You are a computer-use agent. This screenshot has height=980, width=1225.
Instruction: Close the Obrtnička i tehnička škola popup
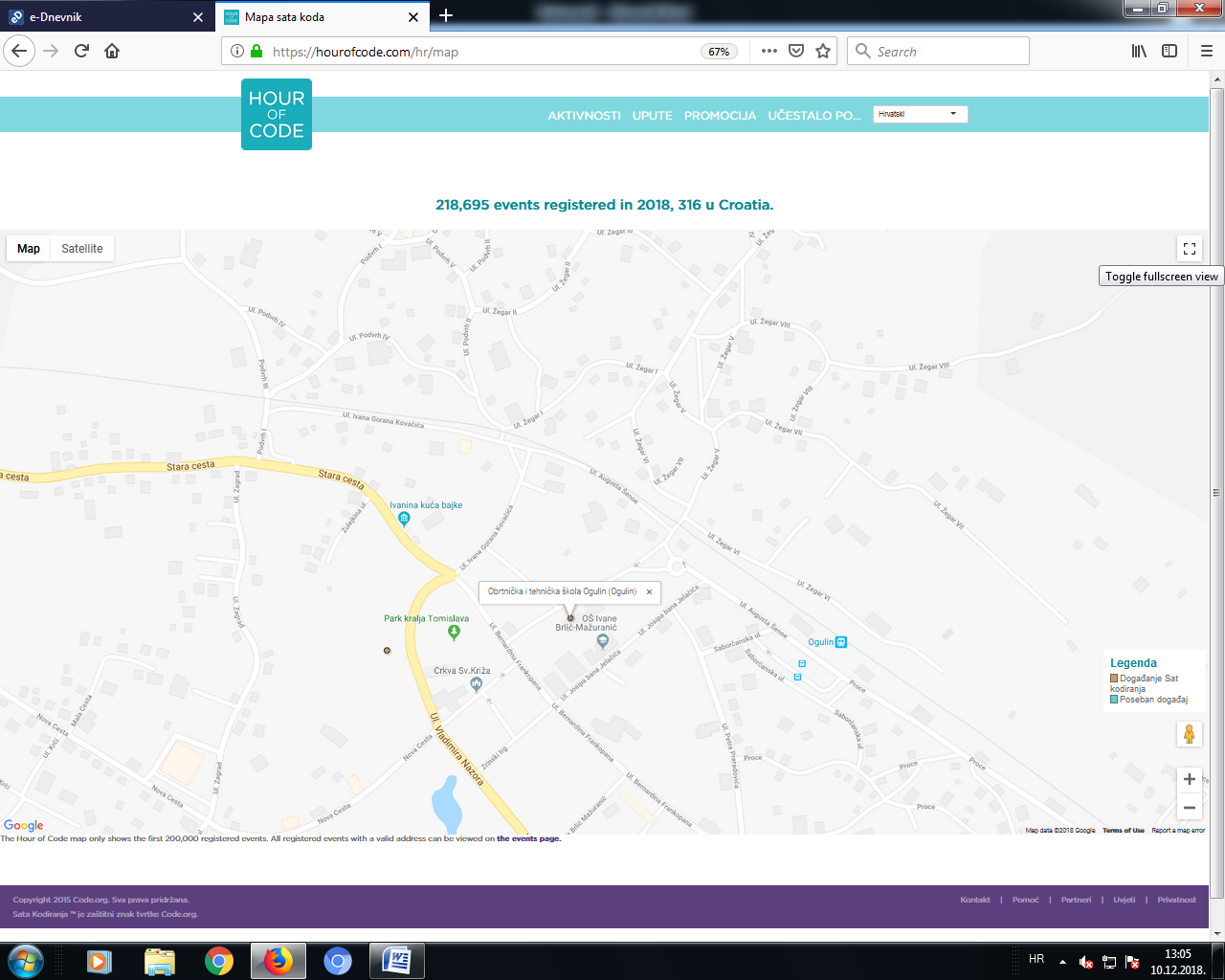tap(649, 591)
